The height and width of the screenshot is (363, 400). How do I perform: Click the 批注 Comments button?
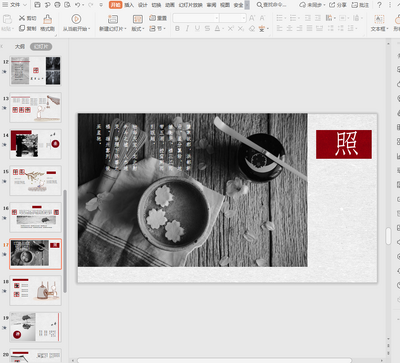[x=360, y=5]
